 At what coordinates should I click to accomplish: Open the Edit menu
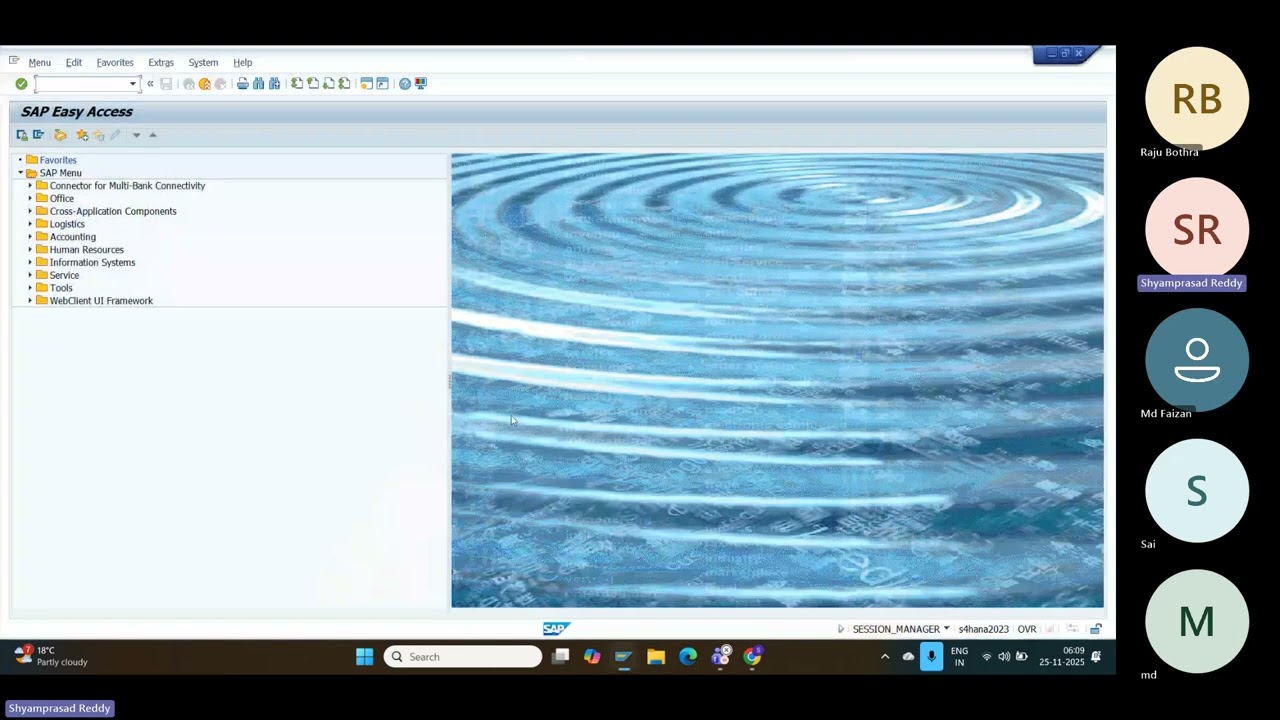[74, 62]
